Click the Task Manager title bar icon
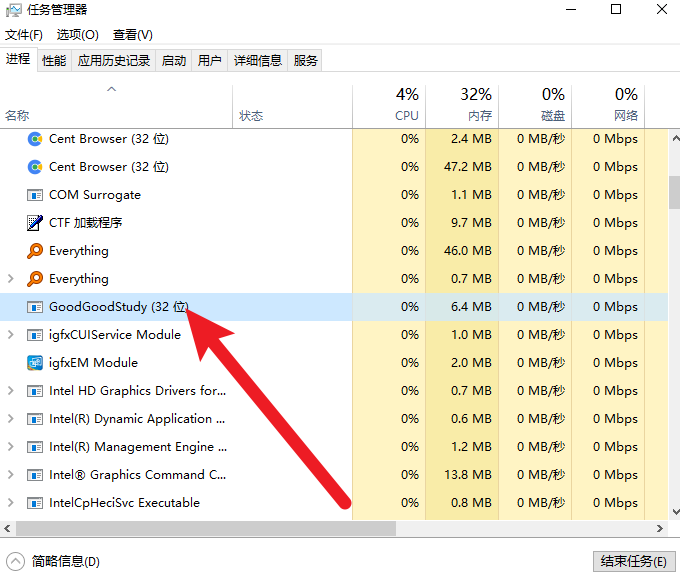680x583 pixels. 13,10
